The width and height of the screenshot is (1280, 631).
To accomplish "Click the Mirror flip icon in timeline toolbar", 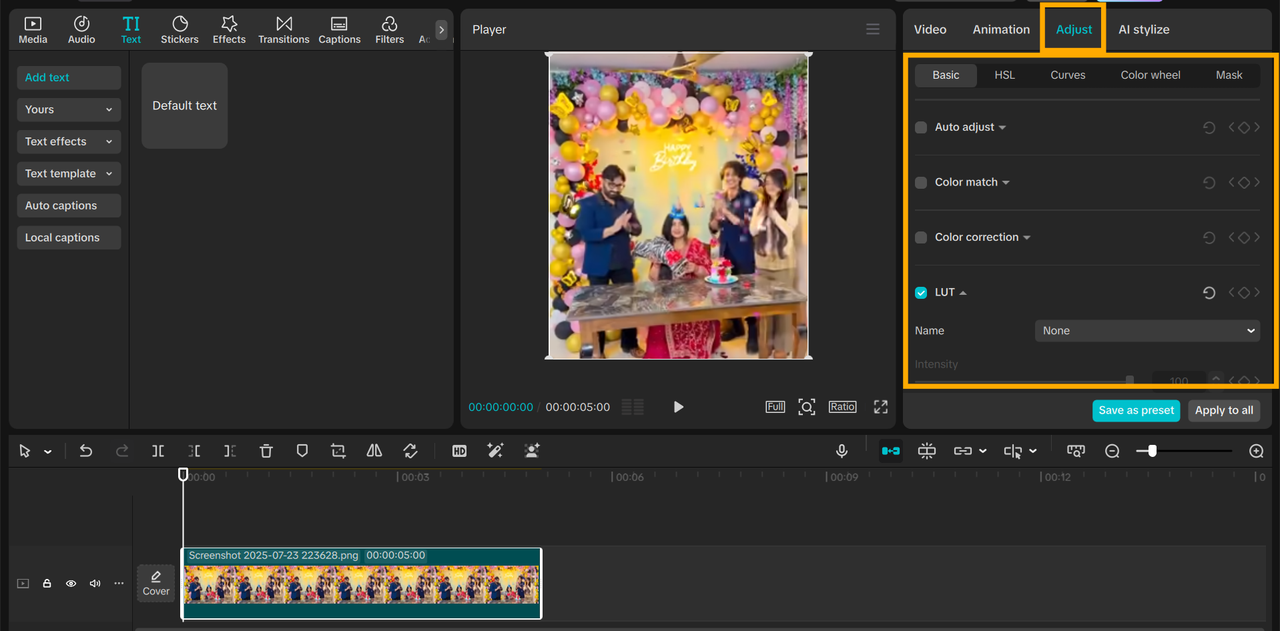I will coord(374,451).
